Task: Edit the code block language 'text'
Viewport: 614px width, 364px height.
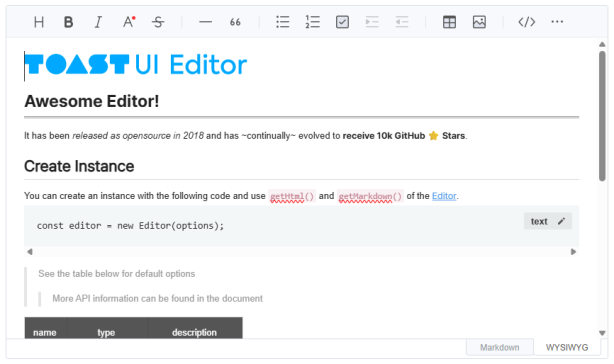Action: tap(548, 221)
